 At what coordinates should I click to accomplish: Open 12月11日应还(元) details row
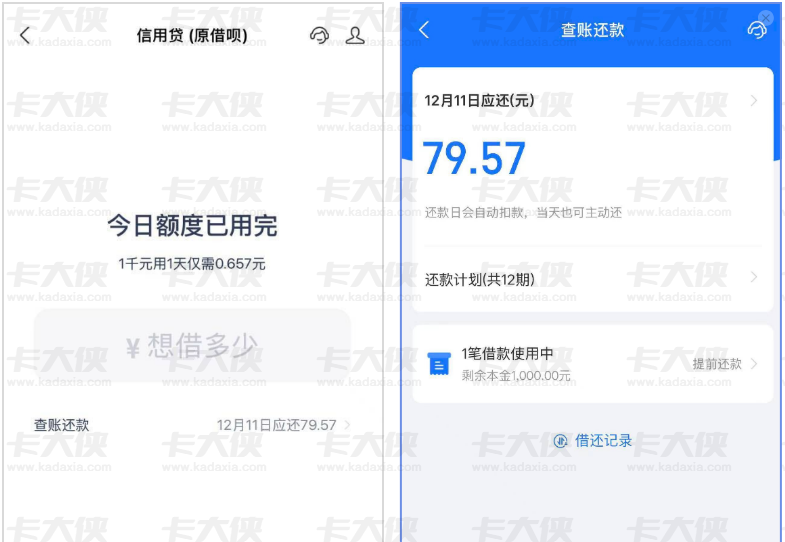(x=592, y=101)
